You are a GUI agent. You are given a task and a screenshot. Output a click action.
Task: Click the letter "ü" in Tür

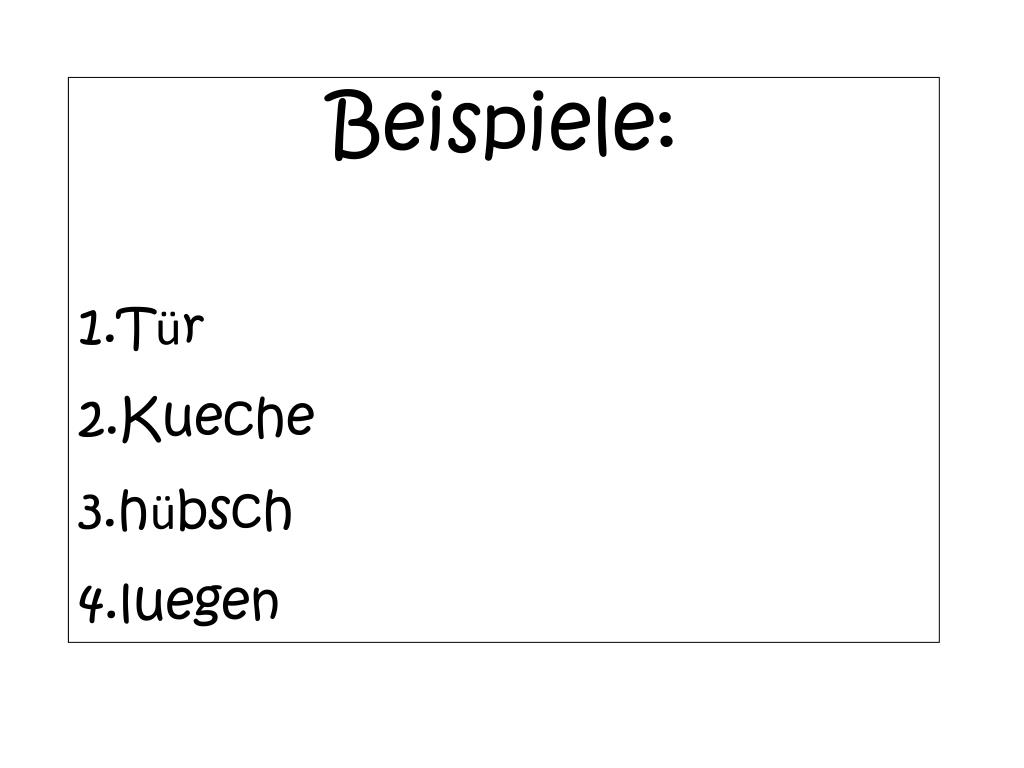click(168, 328)
